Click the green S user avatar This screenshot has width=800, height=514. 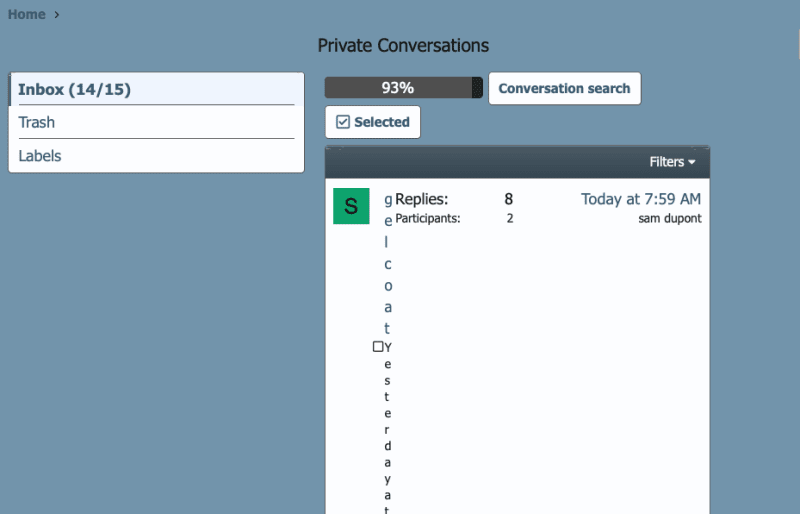350,206
